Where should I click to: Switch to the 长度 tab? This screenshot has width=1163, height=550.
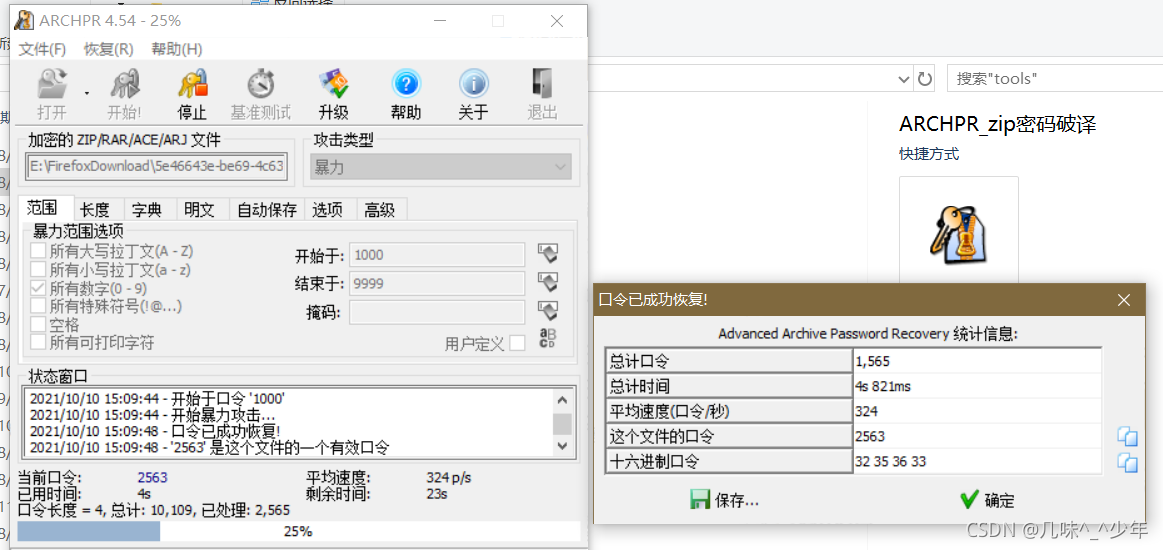(95, 210)
